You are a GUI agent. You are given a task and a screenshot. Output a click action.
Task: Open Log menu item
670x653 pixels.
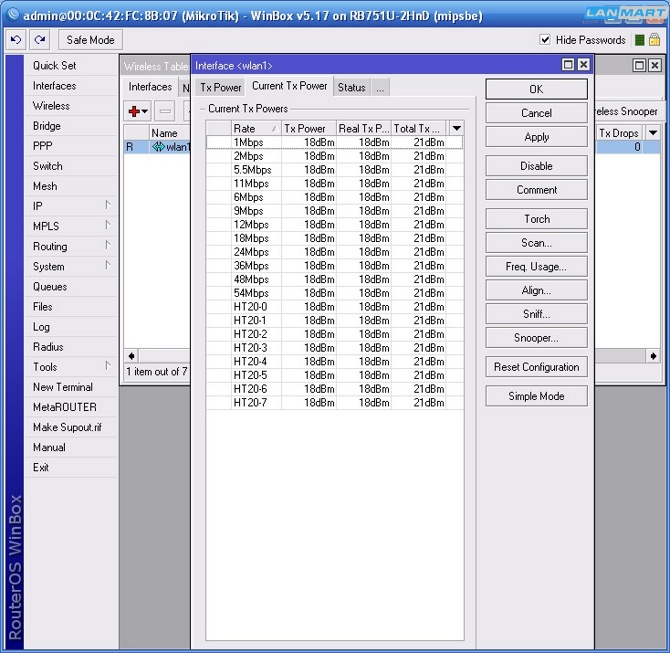71,326
